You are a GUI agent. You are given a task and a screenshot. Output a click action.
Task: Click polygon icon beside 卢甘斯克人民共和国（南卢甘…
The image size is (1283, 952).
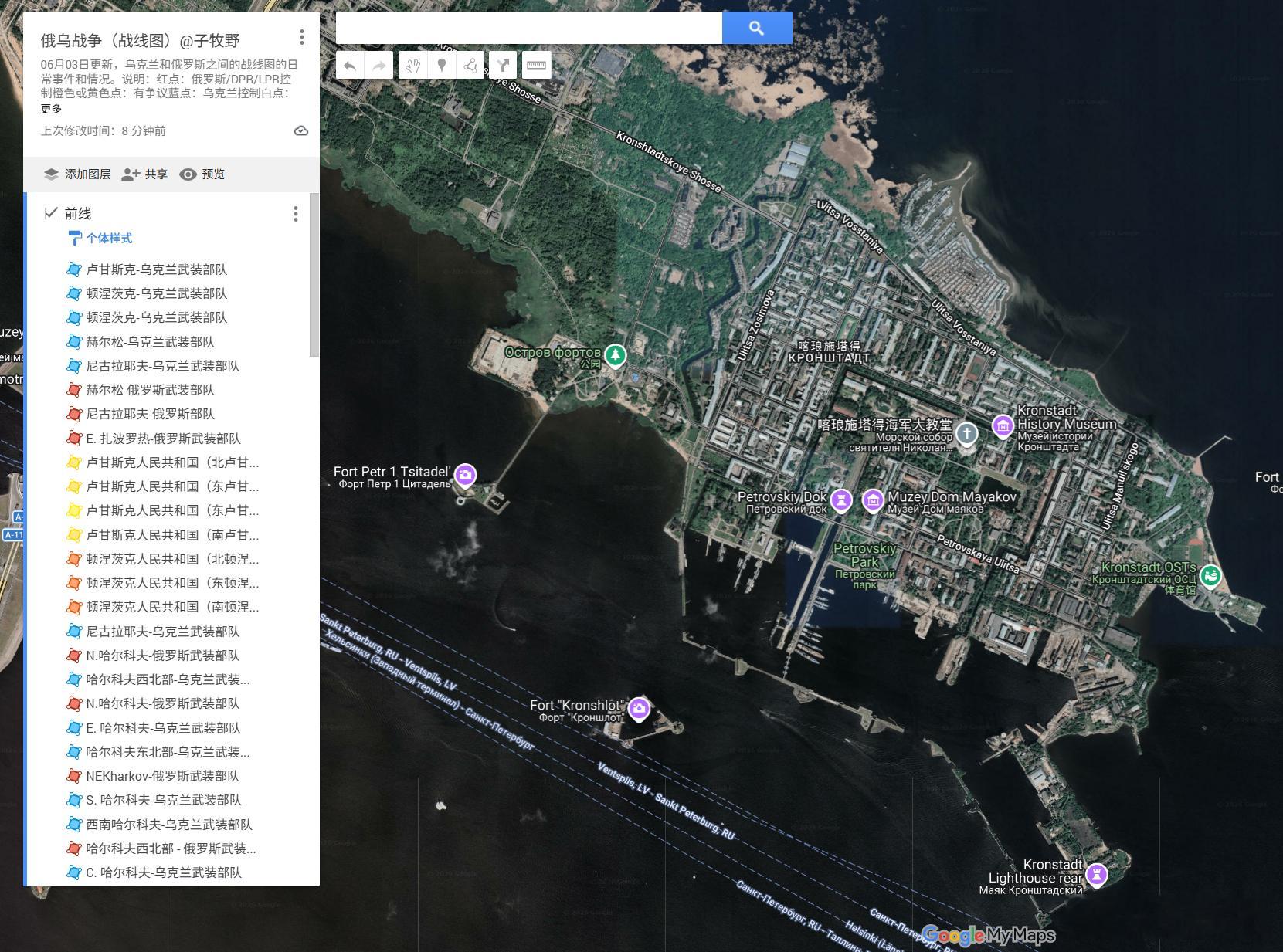pyautogui.click(x=74, y=534)
